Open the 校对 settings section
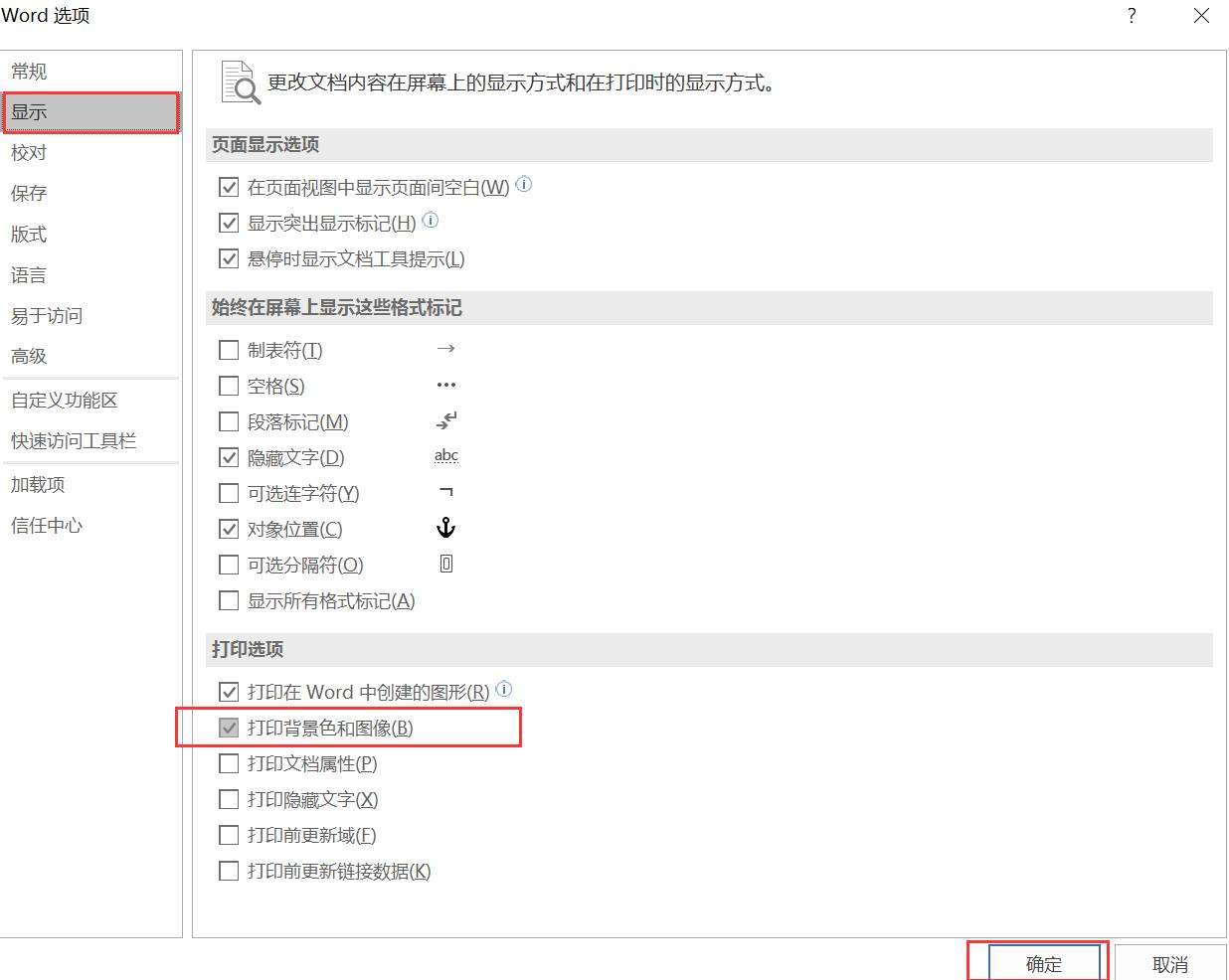Image resolution: width=1229 pixels, height=980 pixels. coord(28,152)
